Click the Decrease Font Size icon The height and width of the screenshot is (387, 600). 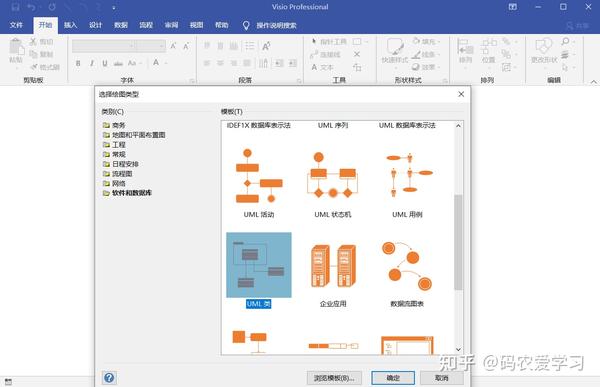point(186,46)
